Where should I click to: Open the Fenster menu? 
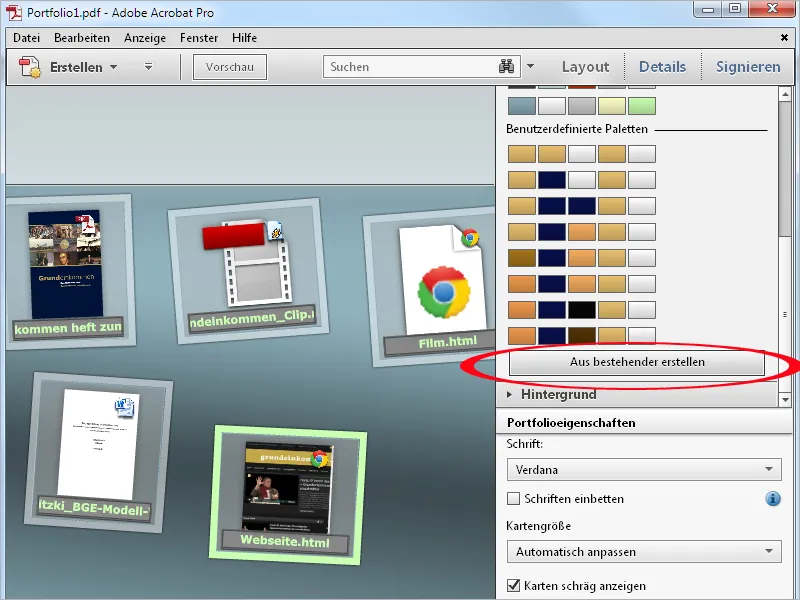click(x=199, y=38)
